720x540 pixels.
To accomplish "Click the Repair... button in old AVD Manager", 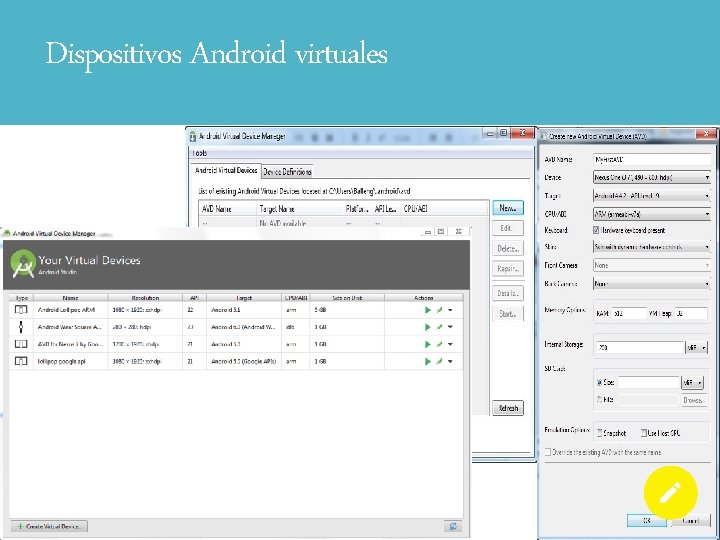I will (x=508, y=269).
